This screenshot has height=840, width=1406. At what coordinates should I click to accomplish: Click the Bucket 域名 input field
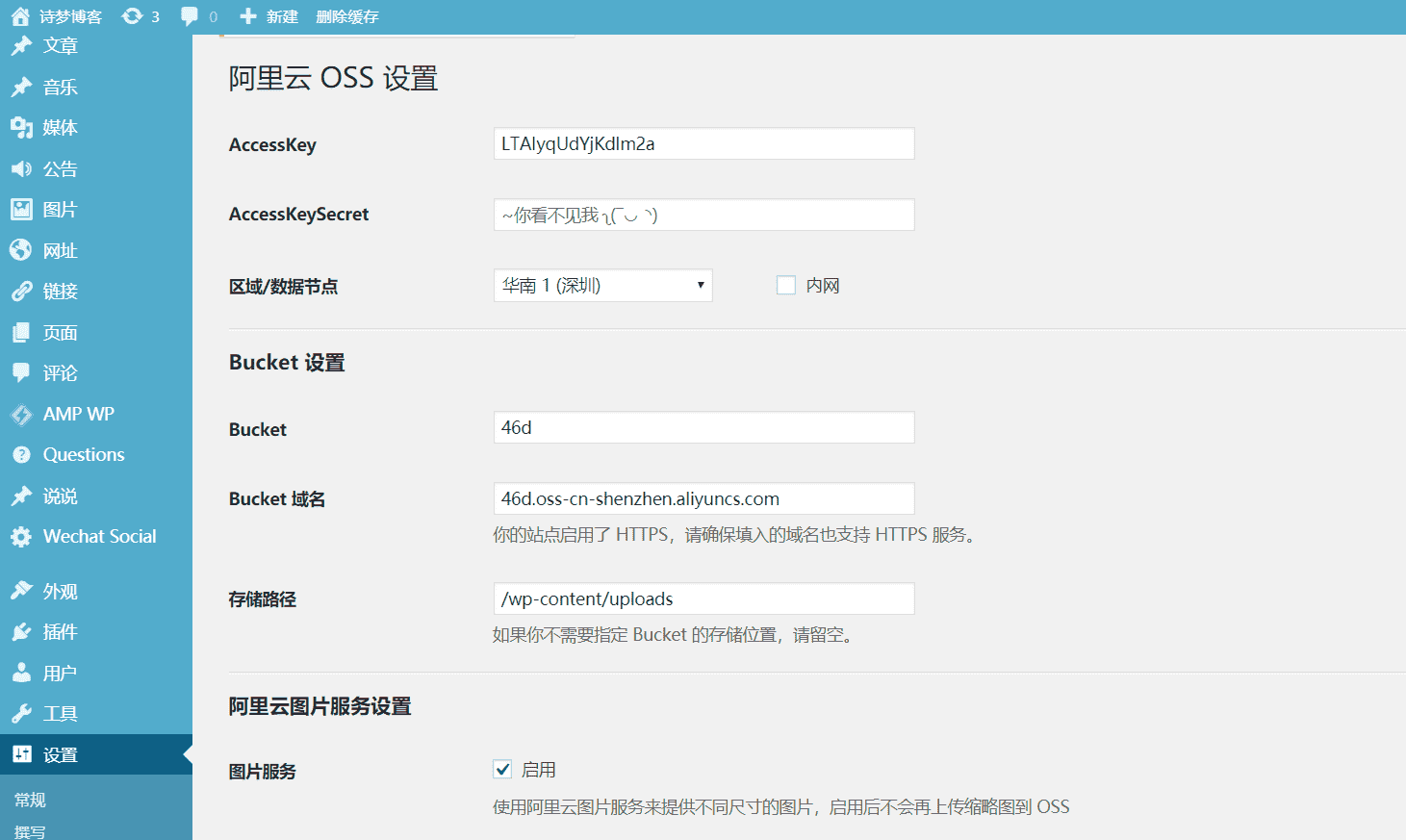(703, 498)
